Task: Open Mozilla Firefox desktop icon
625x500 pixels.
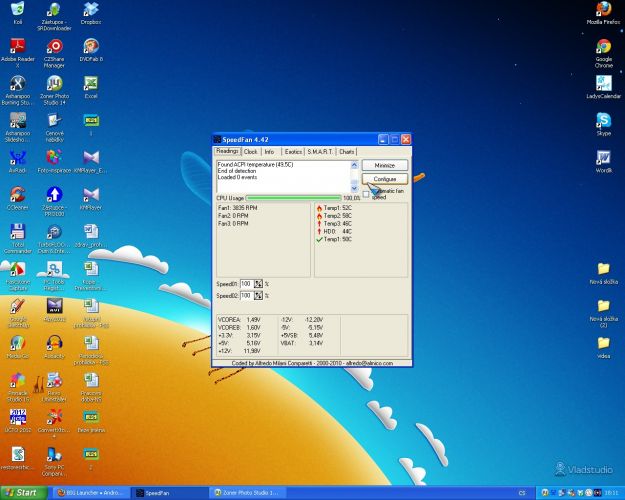Action: pyautogui.click(x=603, y=12)
